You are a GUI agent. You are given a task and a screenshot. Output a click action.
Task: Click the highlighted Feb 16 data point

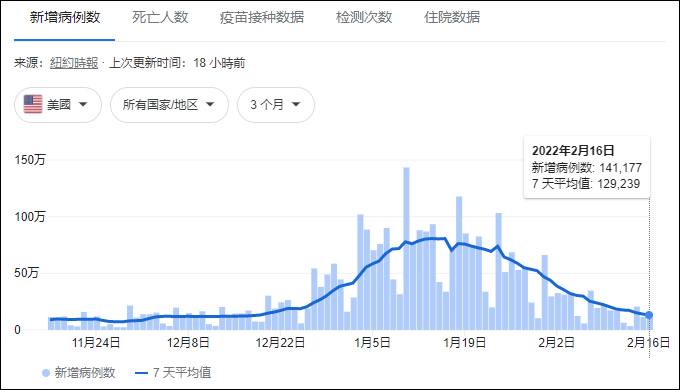(649, 315)
